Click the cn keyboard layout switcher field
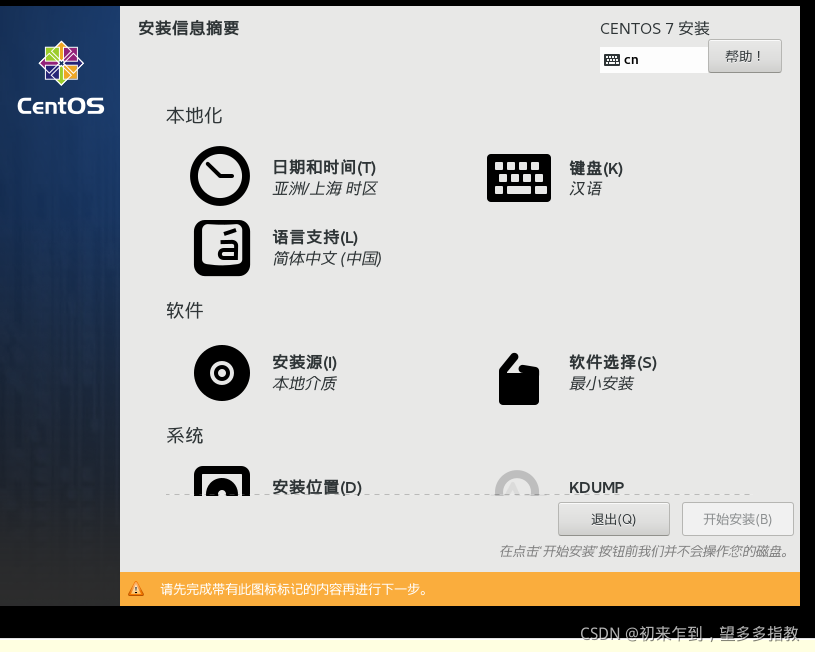The image size is (815, 652). point(654,60)
